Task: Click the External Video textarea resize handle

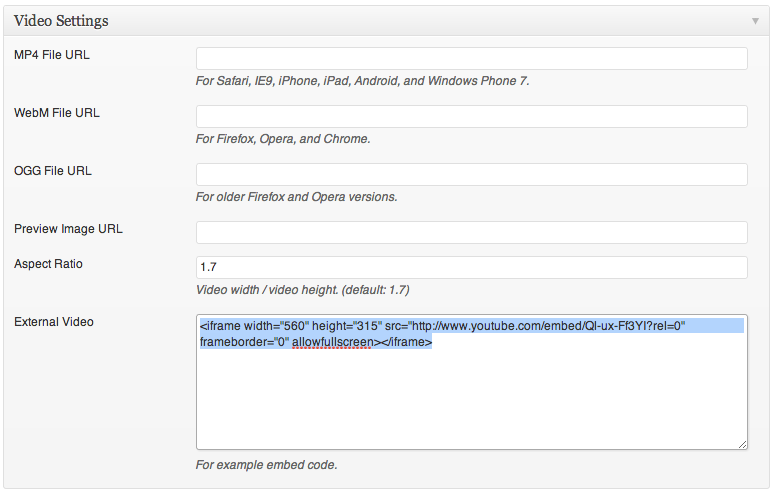Action: pos(742,445)
